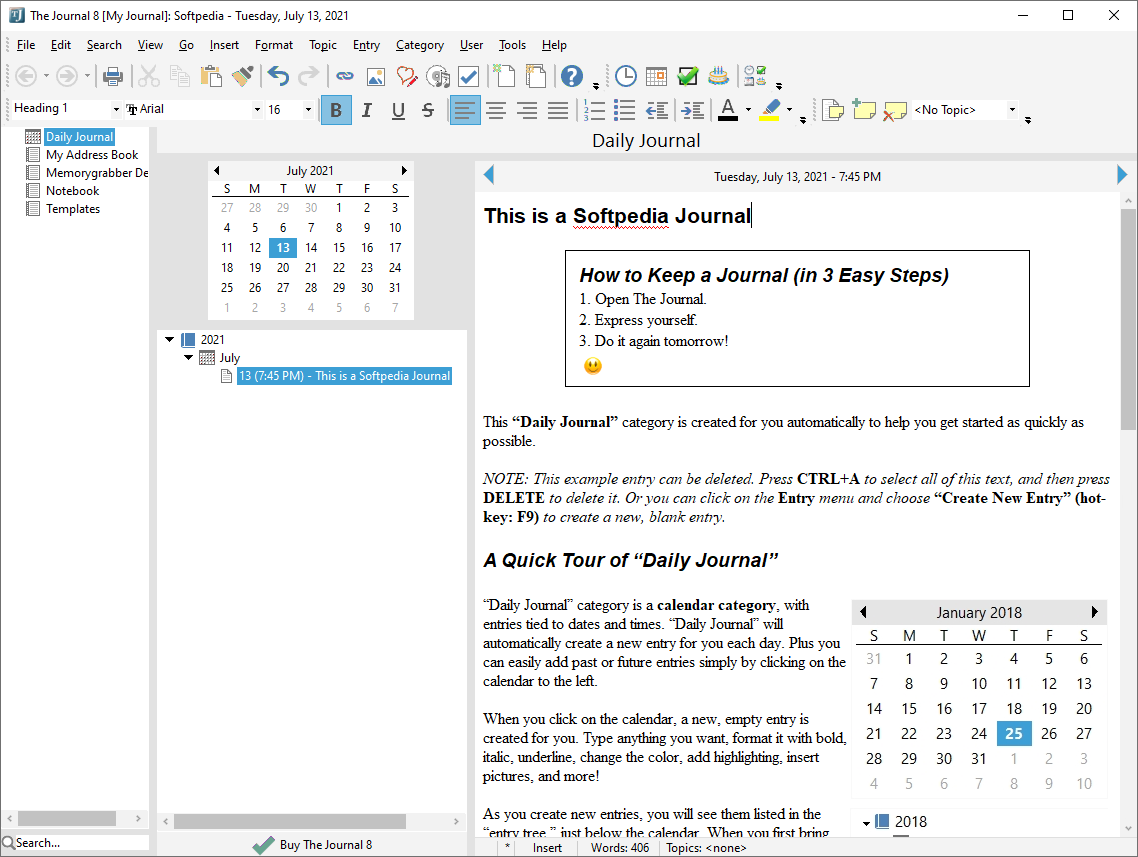Apply a bulleted list
The width and height of the screenshot is (1138, 857).
625,110
